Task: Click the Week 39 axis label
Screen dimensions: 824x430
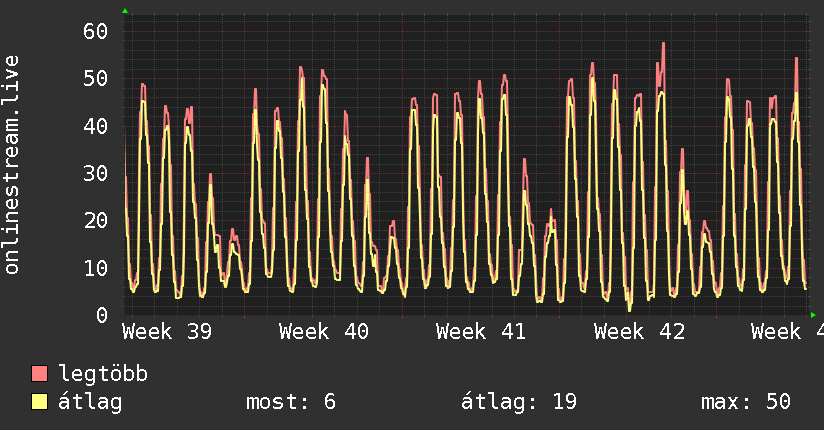Action: 167,332
